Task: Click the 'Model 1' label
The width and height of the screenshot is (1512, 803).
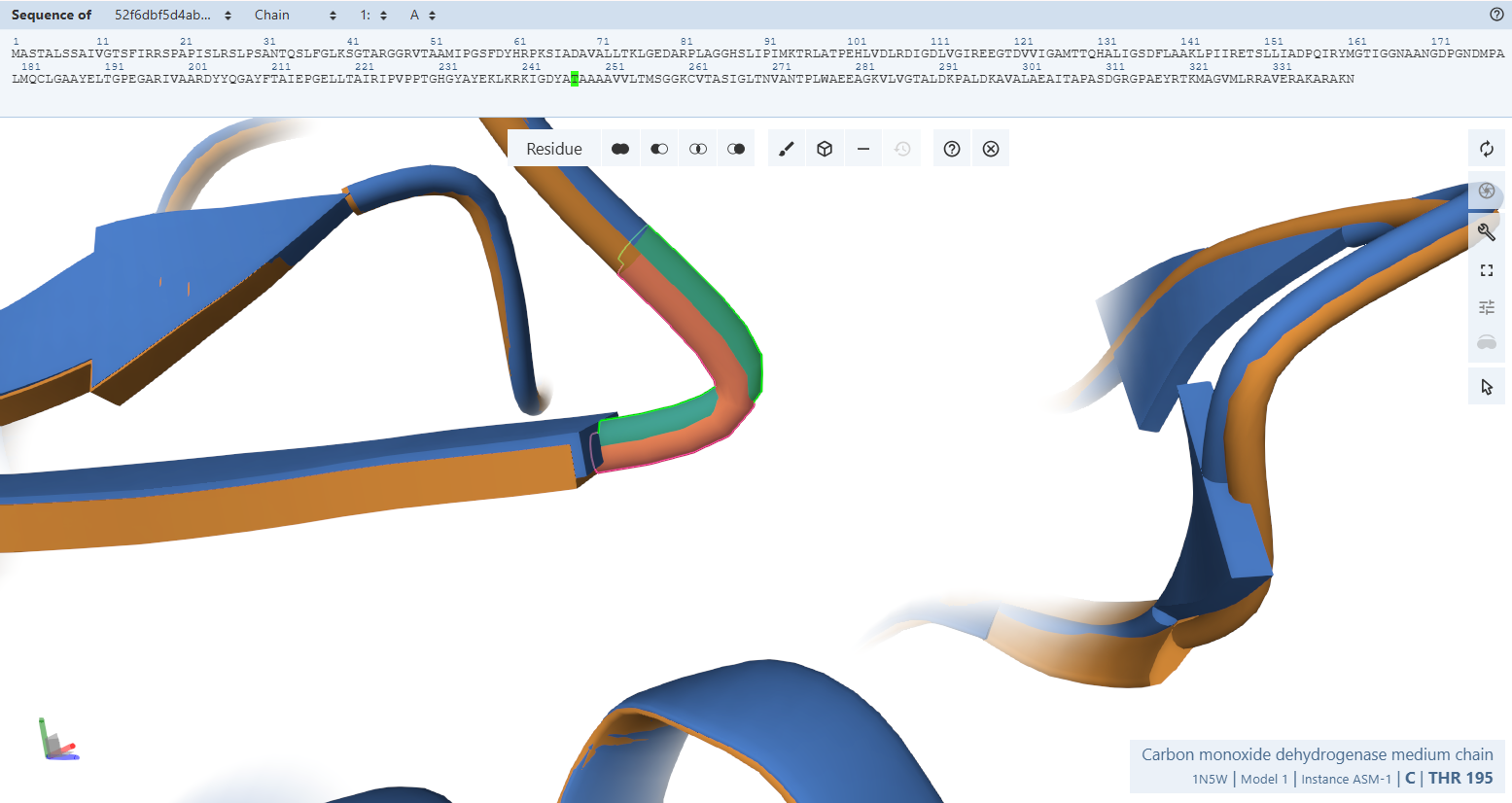Action: [1264, 779]
